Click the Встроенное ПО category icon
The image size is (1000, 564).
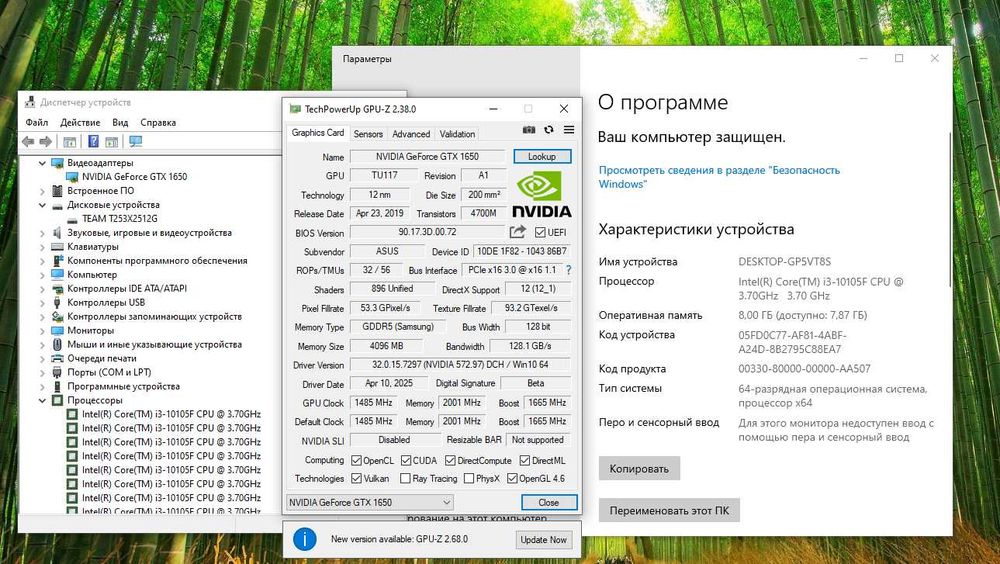point(57,191)
